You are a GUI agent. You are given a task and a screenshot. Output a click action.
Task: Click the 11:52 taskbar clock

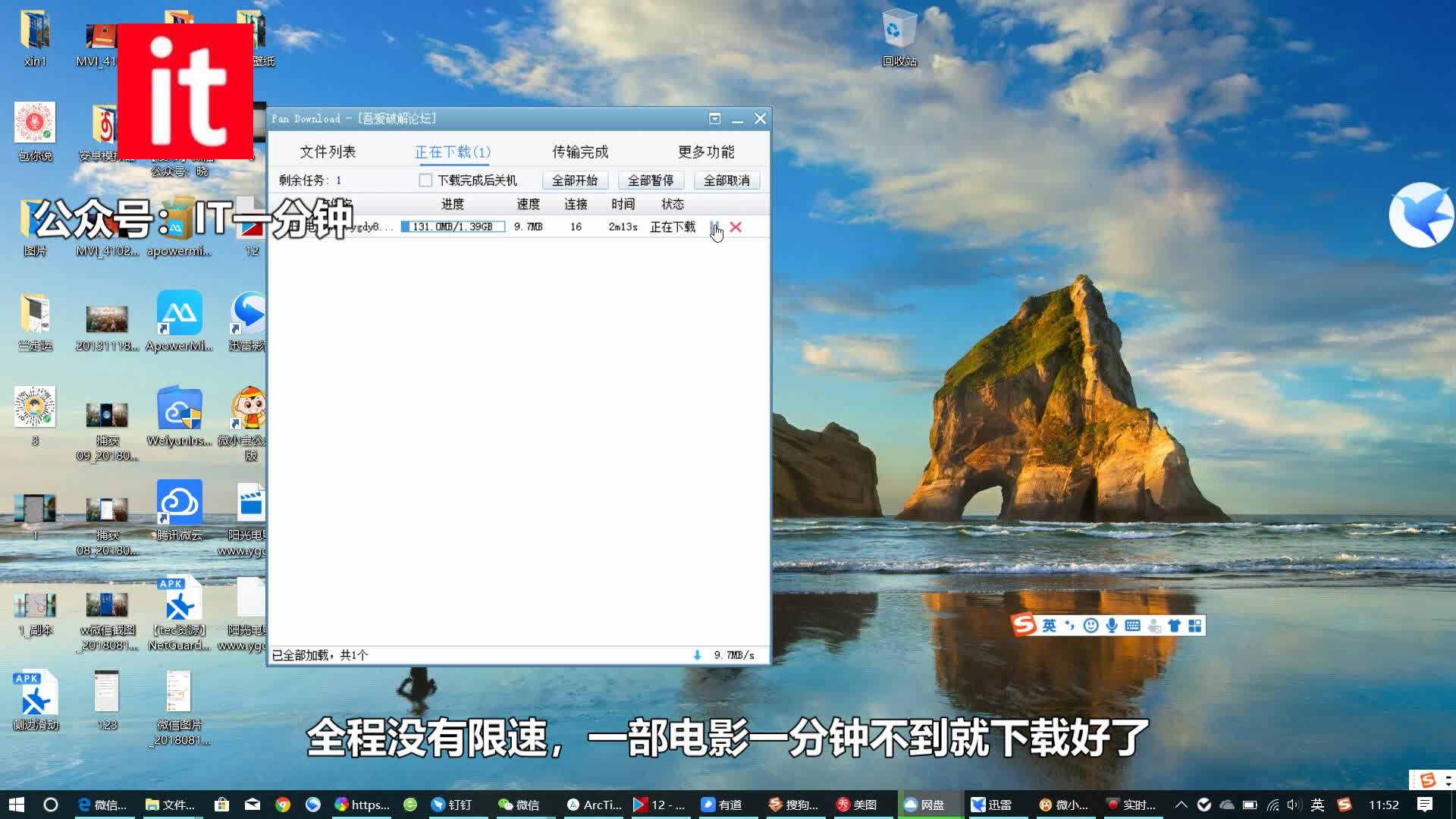point(1384,805)
